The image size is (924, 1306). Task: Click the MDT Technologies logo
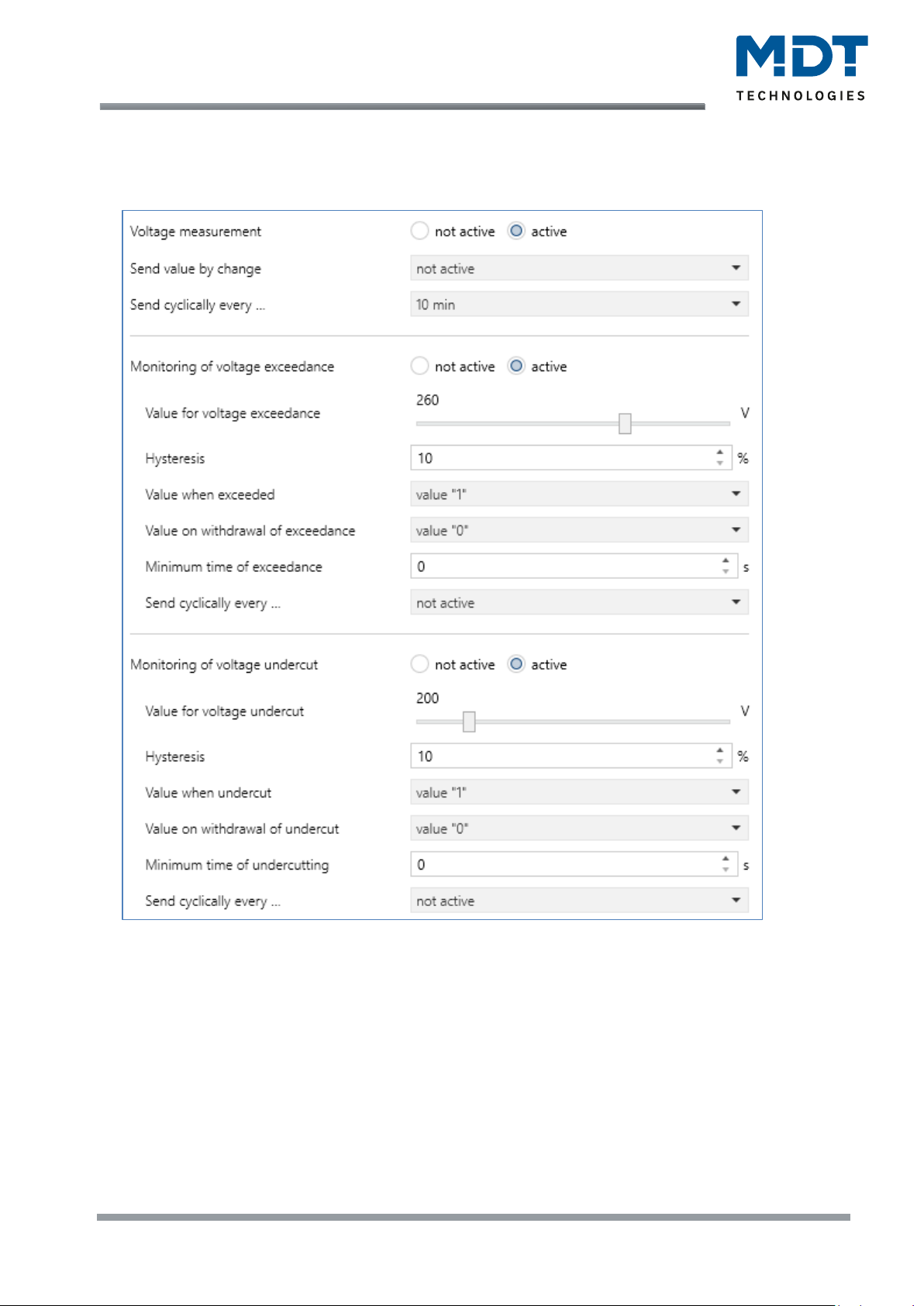[x=802, y=68]
